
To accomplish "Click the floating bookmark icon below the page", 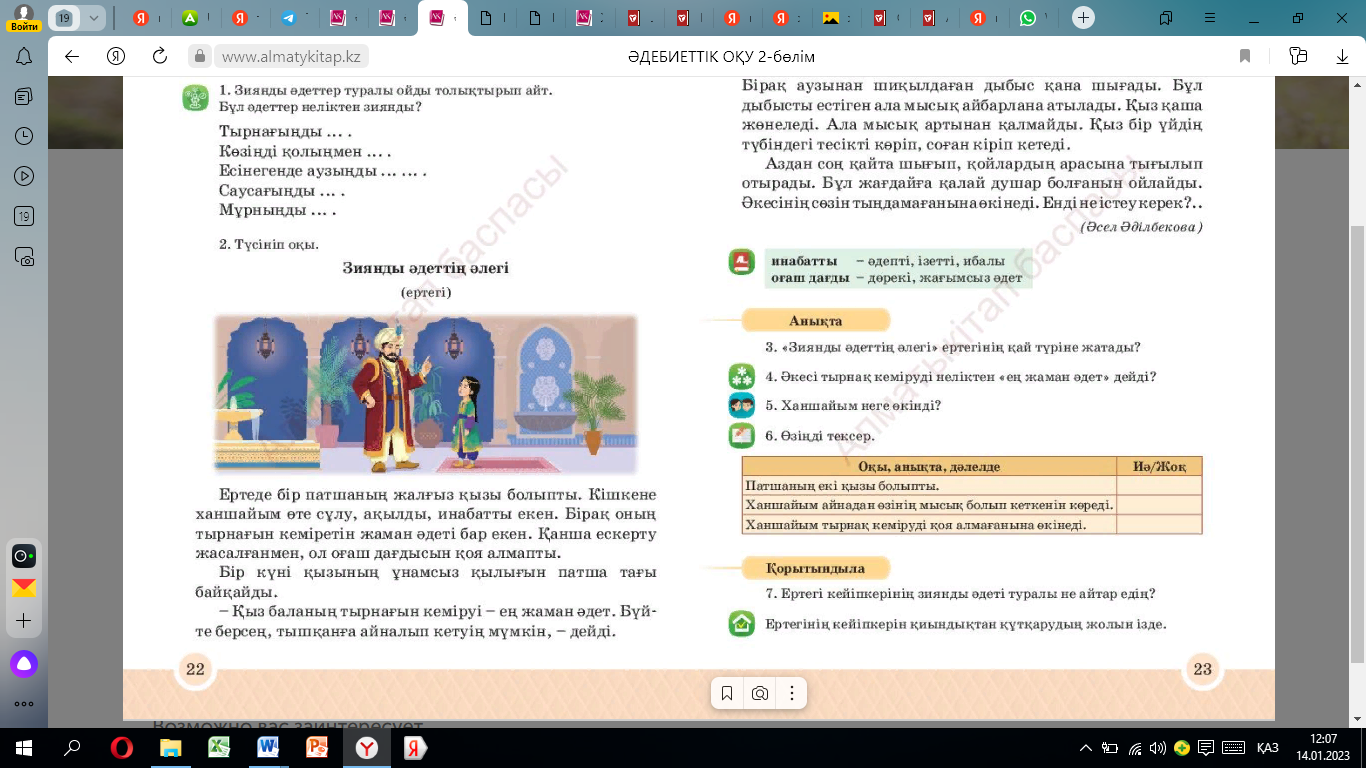I will pos(727,693).
